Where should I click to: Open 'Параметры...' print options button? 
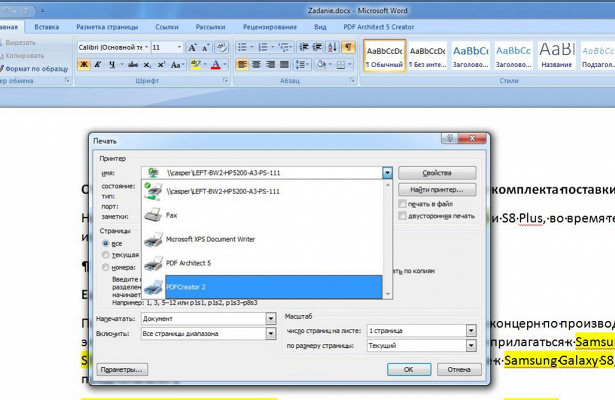(x=122, y=369)
